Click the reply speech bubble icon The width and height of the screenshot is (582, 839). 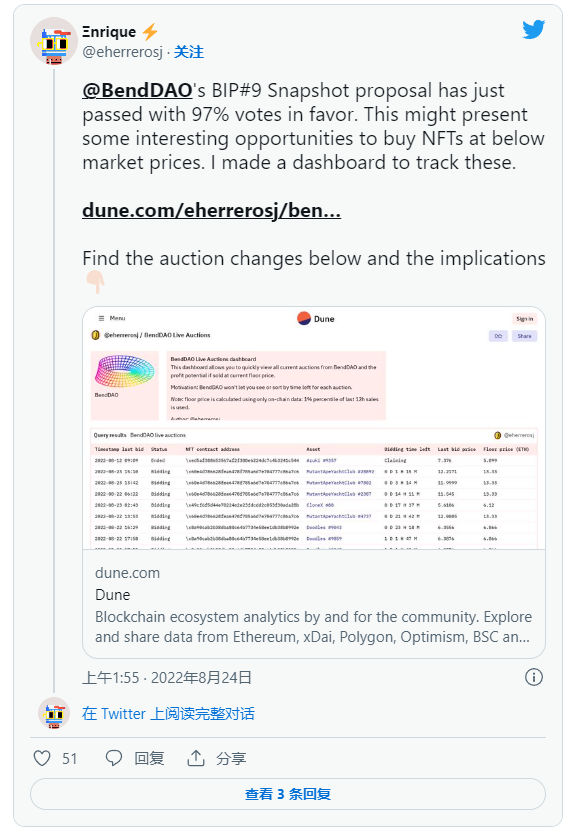pyautogui.click(x=113, y=758)
